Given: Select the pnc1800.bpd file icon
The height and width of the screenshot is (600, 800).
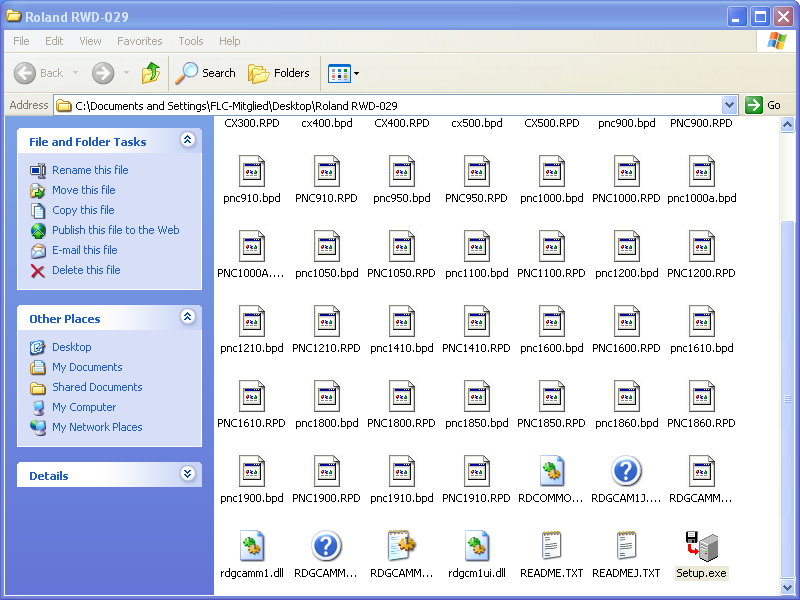Looking at the screenshot, I should (327, 396).
